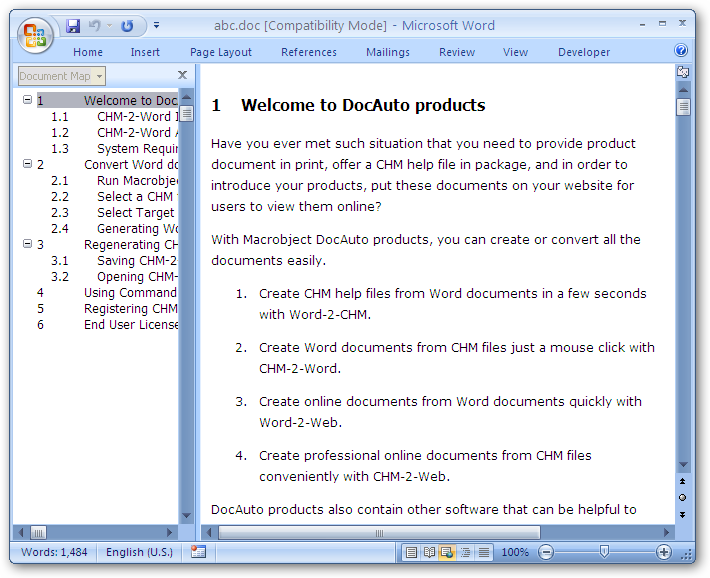Viewport: 710px width, 578px height.
Task: Collapse section 2 in Document Map
Action: click(x=28, y=164)
